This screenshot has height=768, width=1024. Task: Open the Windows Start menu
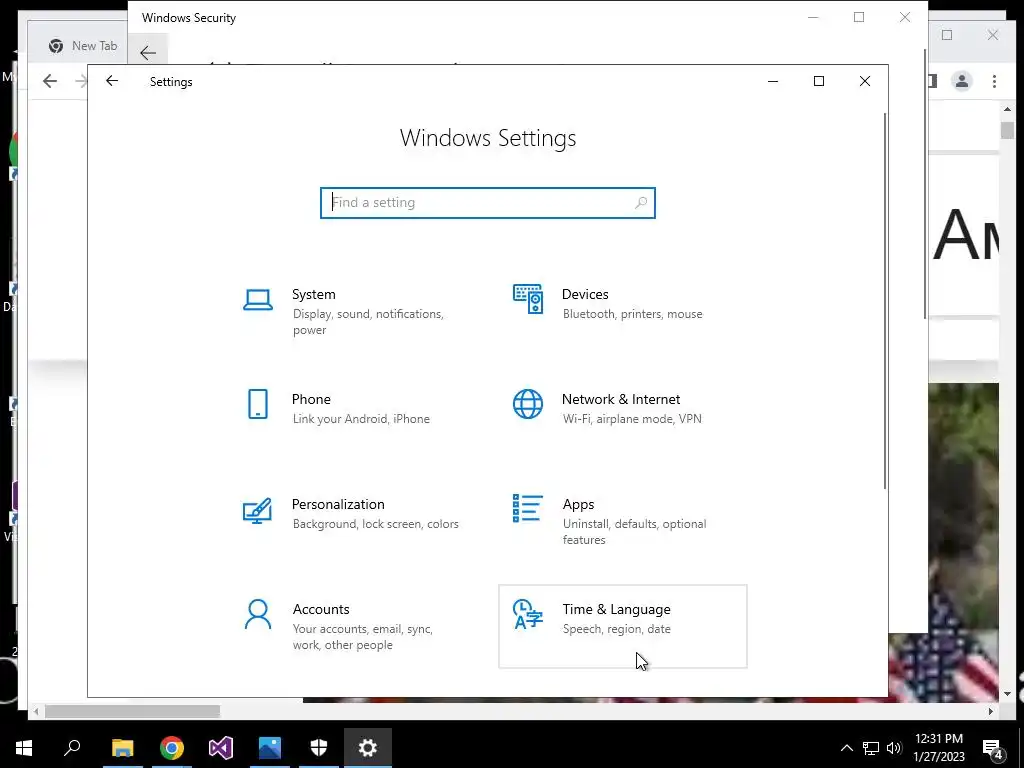(x=24, y=748)
